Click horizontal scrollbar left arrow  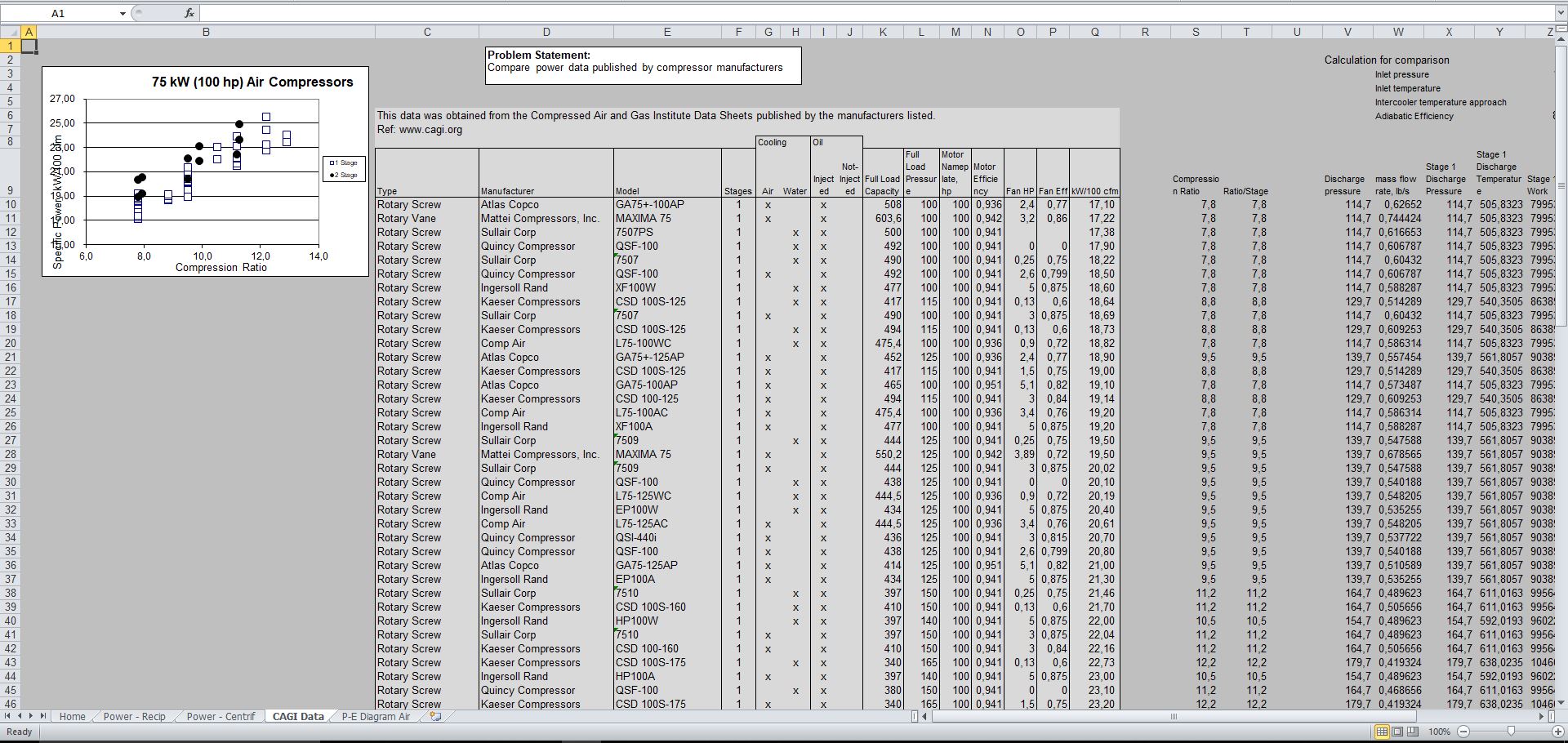coord(926,716)
